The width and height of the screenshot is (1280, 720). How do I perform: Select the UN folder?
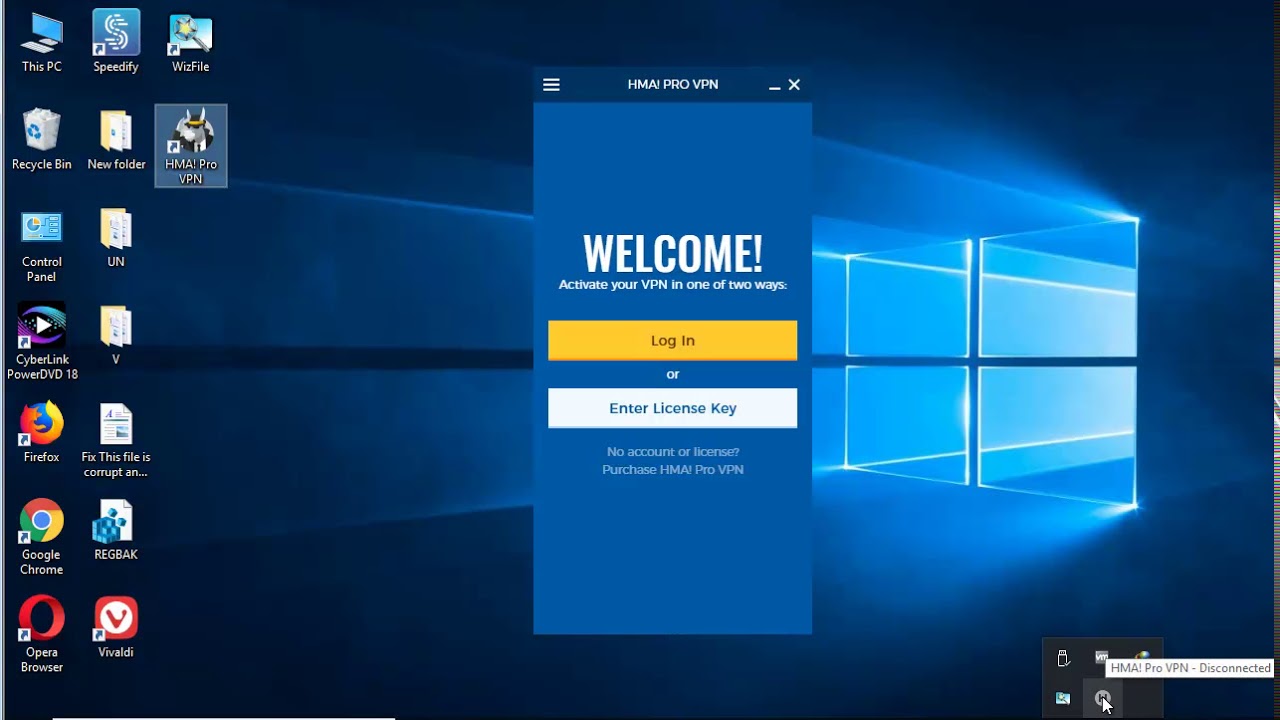coord(116,238)
